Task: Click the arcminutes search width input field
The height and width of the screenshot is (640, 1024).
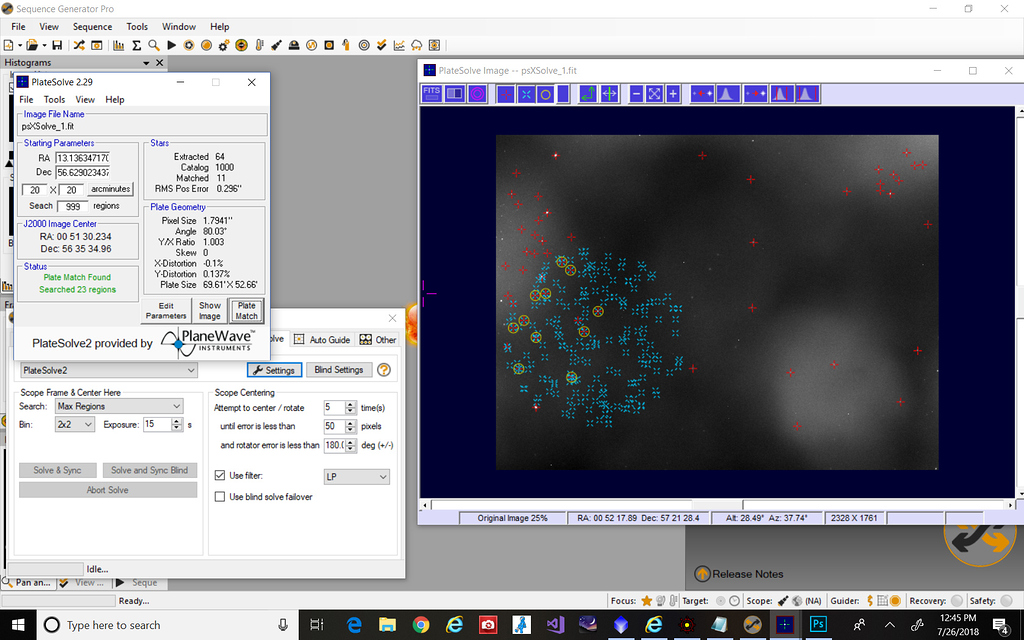Action: (x=34, y=189)
